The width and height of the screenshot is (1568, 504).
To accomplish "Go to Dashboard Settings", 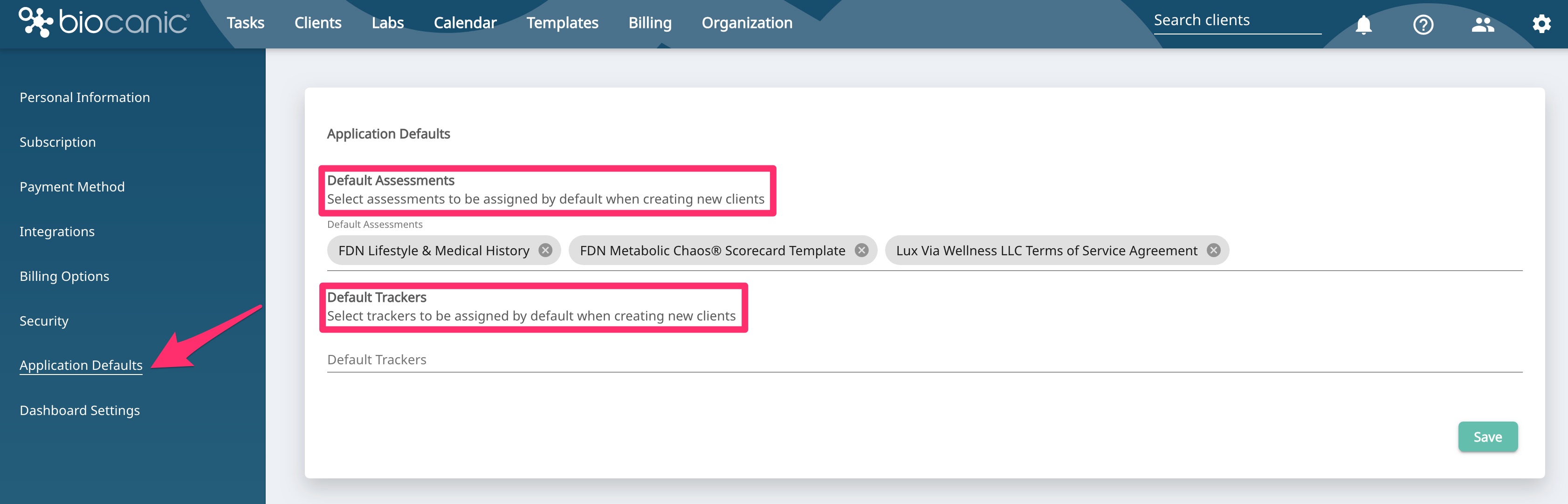I will click(79, 410).
